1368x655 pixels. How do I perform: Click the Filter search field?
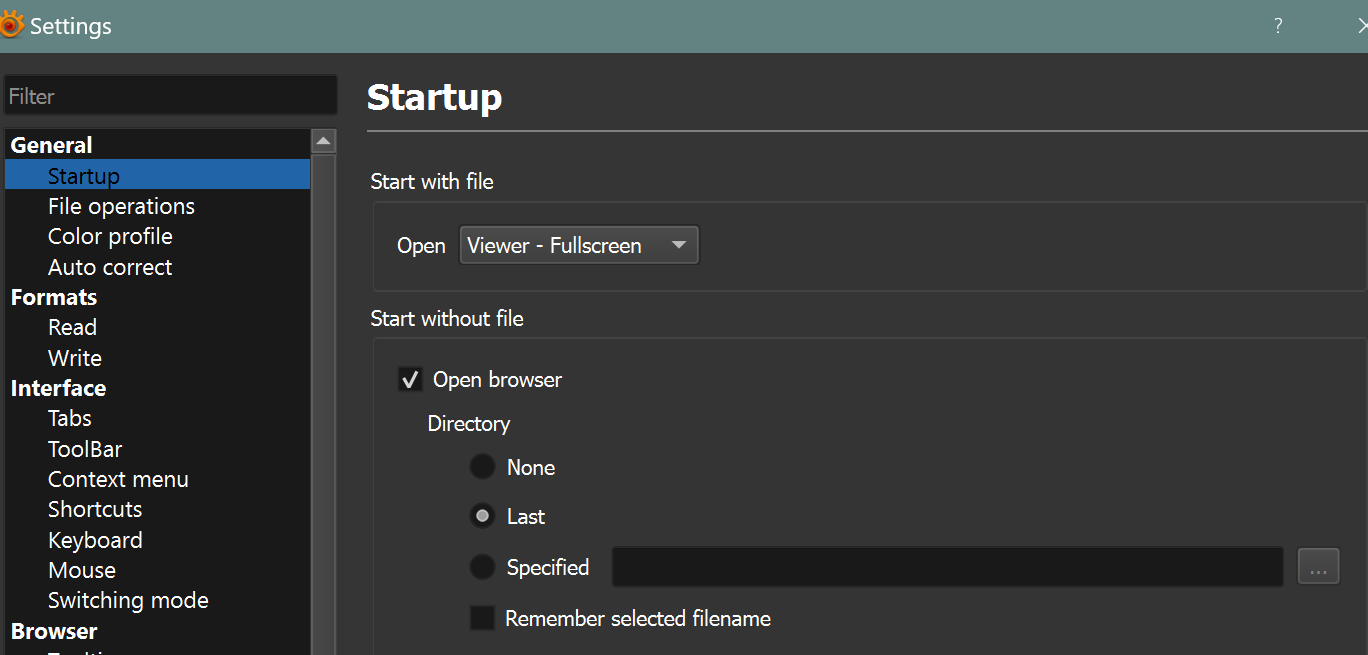(x=170, y=96)
